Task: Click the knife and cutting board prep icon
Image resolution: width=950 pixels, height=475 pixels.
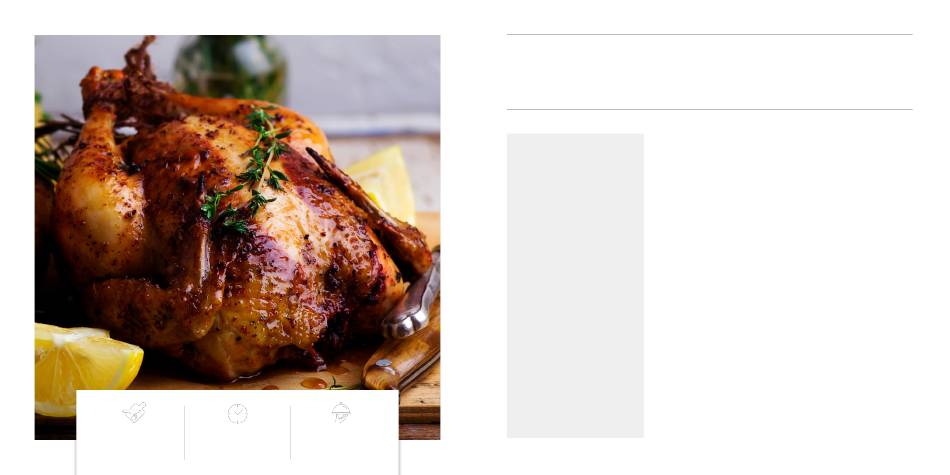Action: tap(134, 413)
